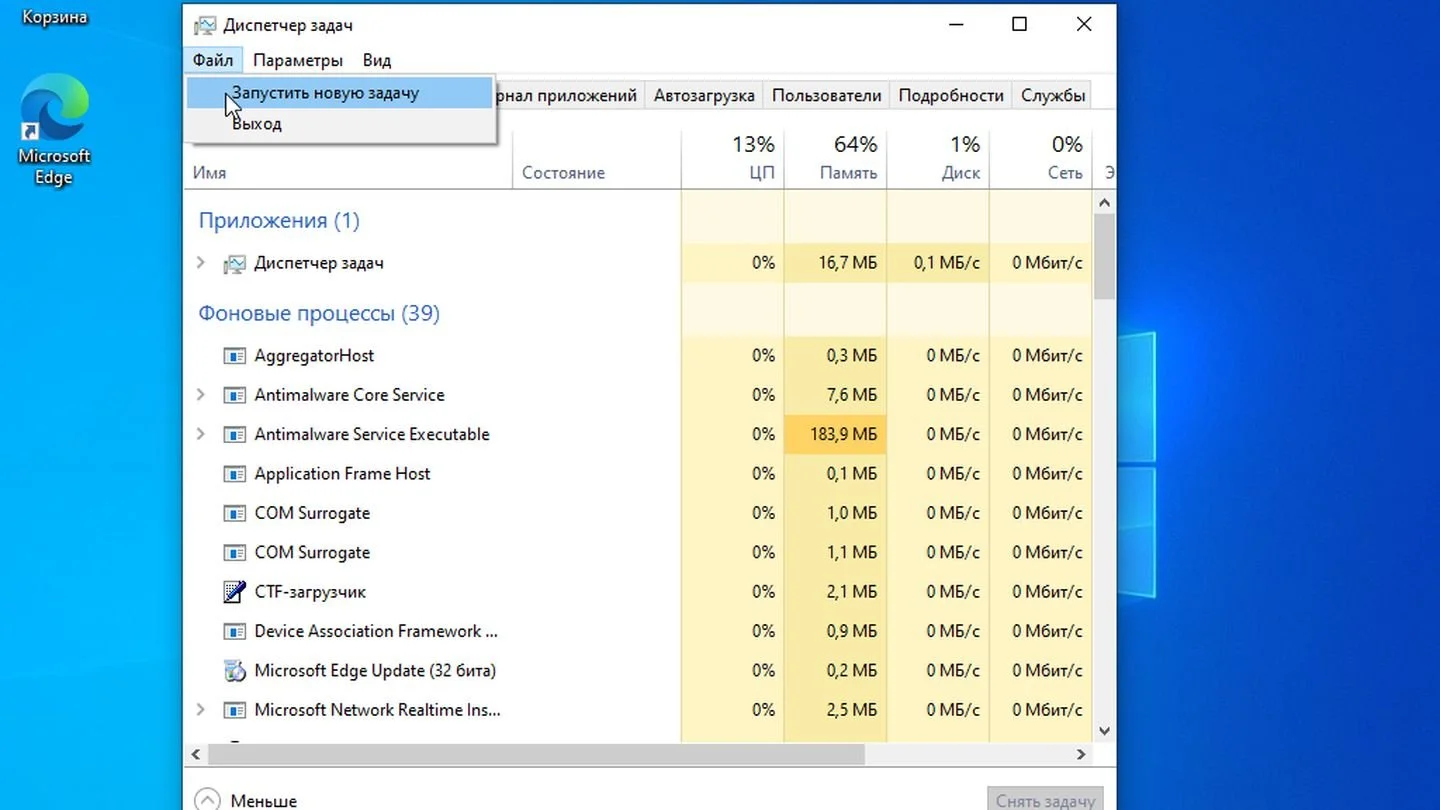This screenshot has height=810, width=1440.
Task: Click Microsoft Edge Update icon
Action: 234,671
